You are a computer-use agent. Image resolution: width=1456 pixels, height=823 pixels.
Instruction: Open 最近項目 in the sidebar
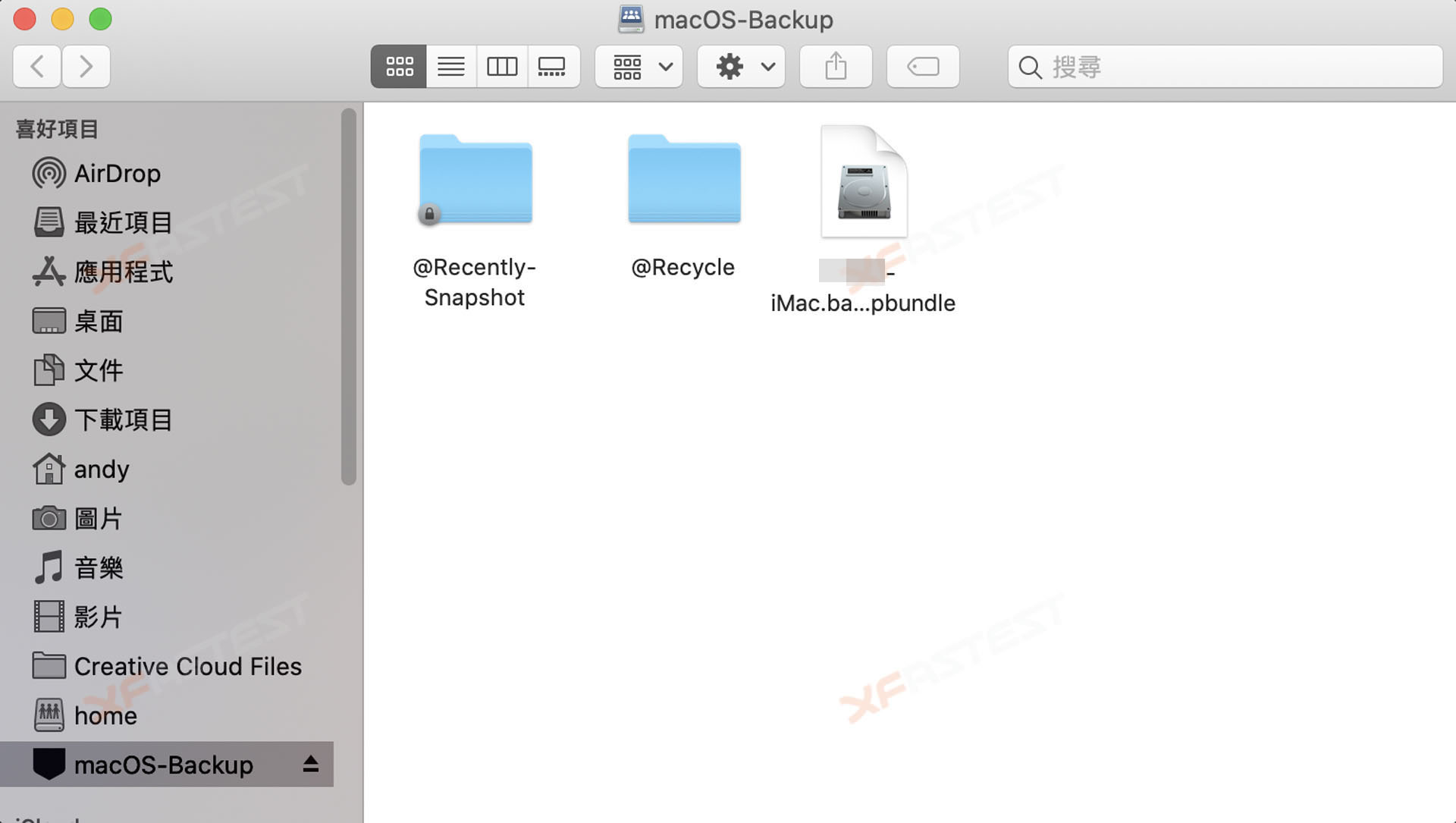point(167,223)
